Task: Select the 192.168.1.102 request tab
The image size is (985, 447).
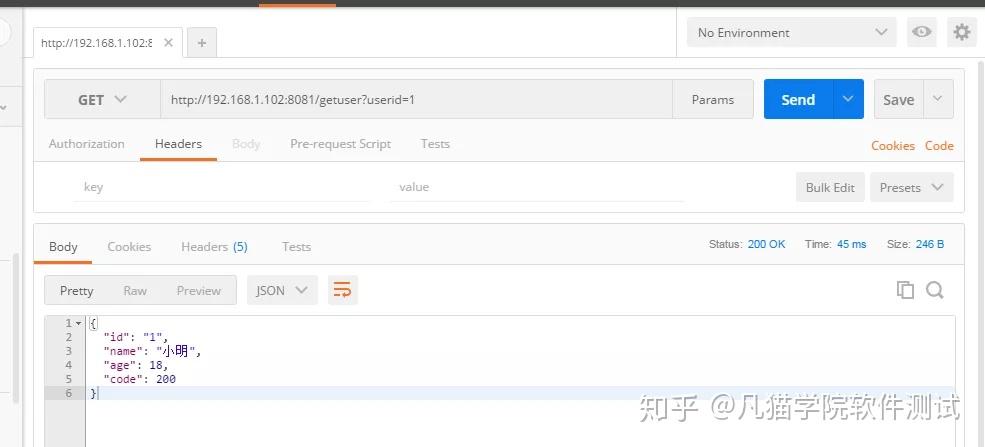Action: pyautogui.click(x=96, y=43)
